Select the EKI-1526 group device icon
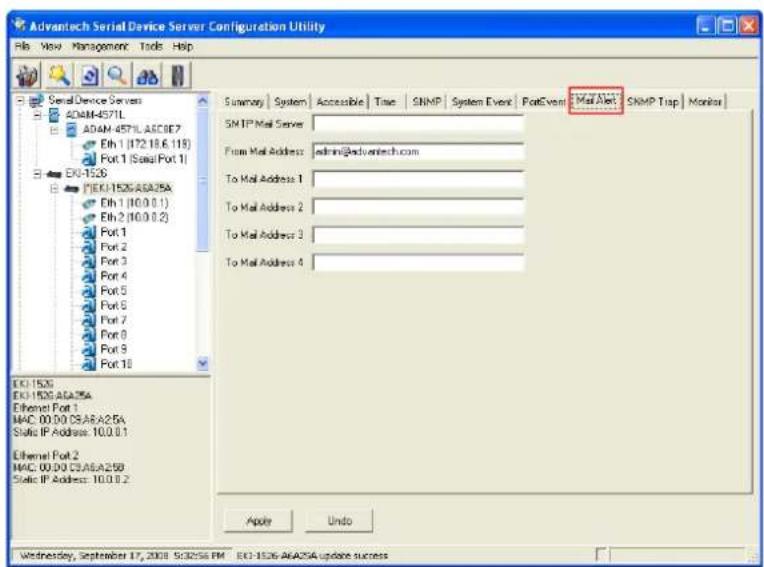 tap(54, 174)
